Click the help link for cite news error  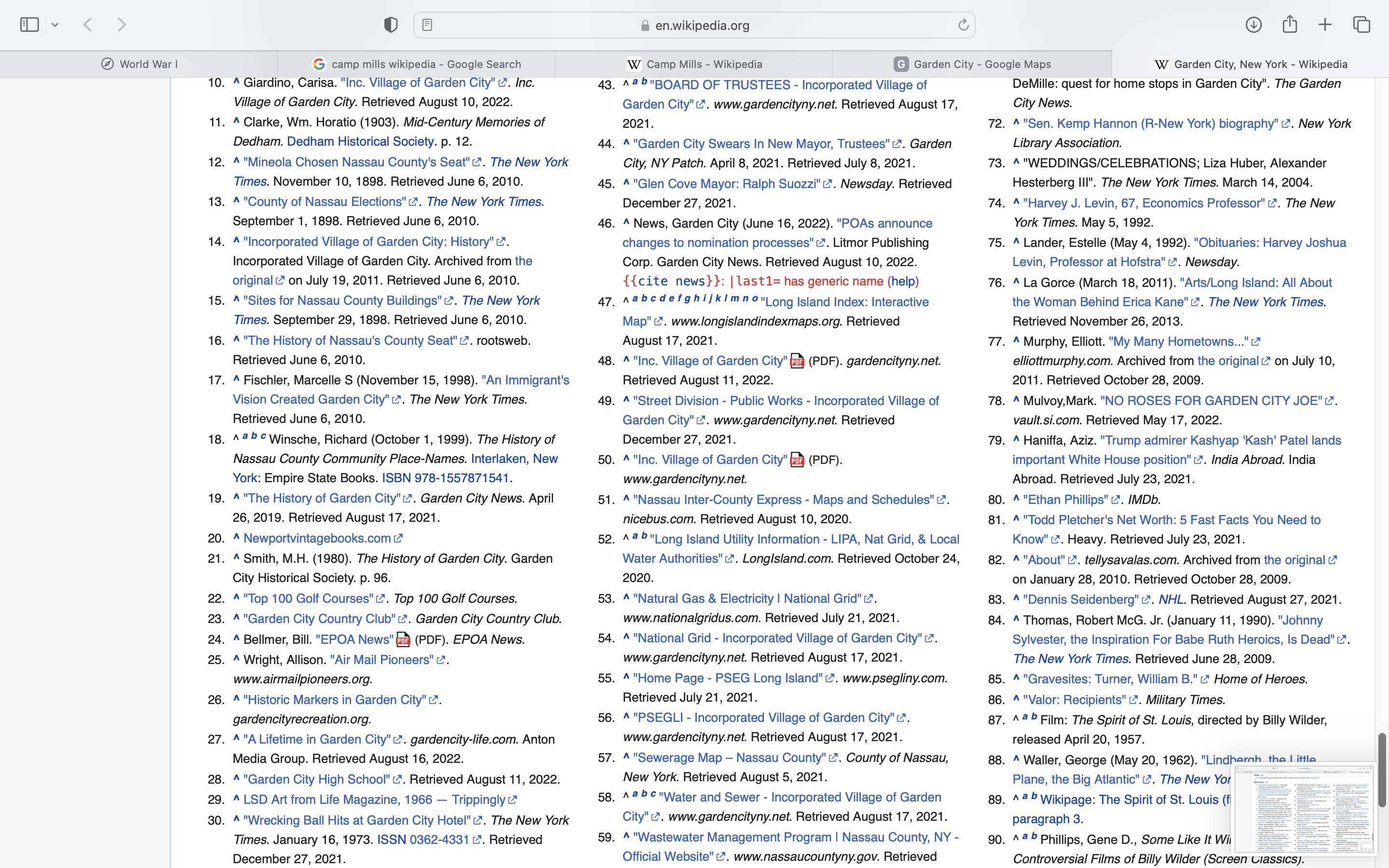903,281
